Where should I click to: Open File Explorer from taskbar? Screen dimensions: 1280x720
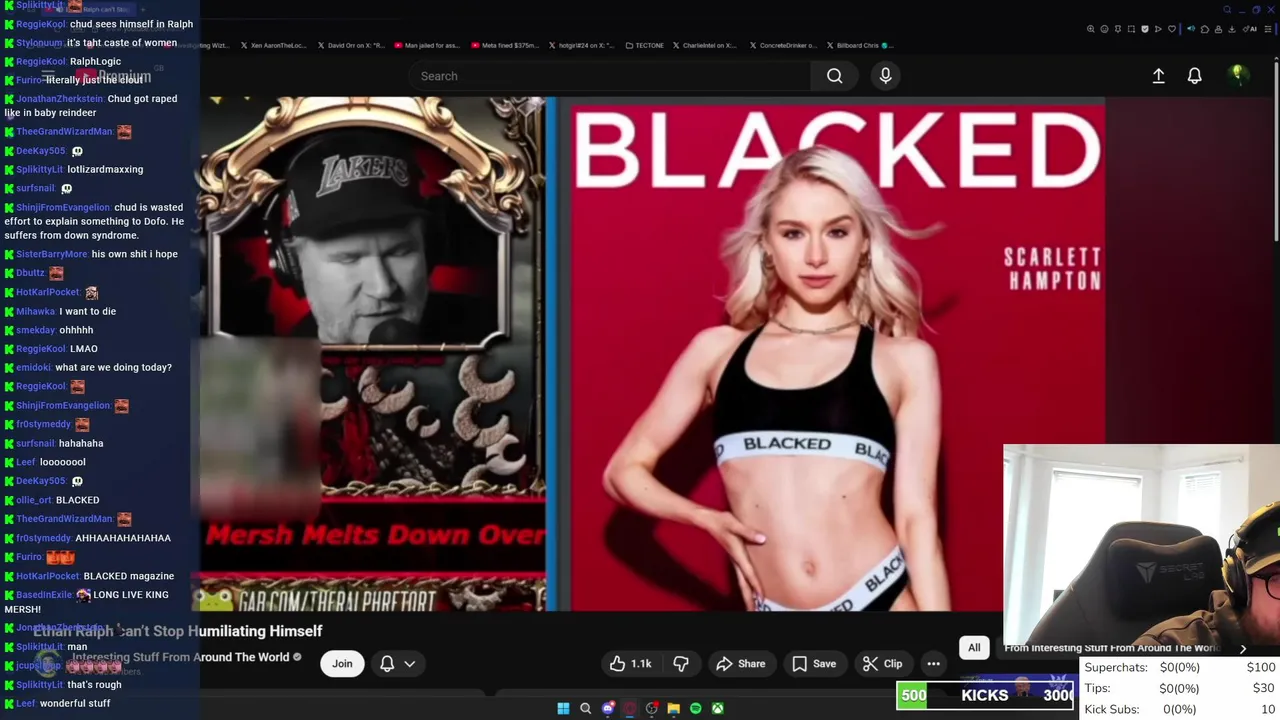pos(673,708)
